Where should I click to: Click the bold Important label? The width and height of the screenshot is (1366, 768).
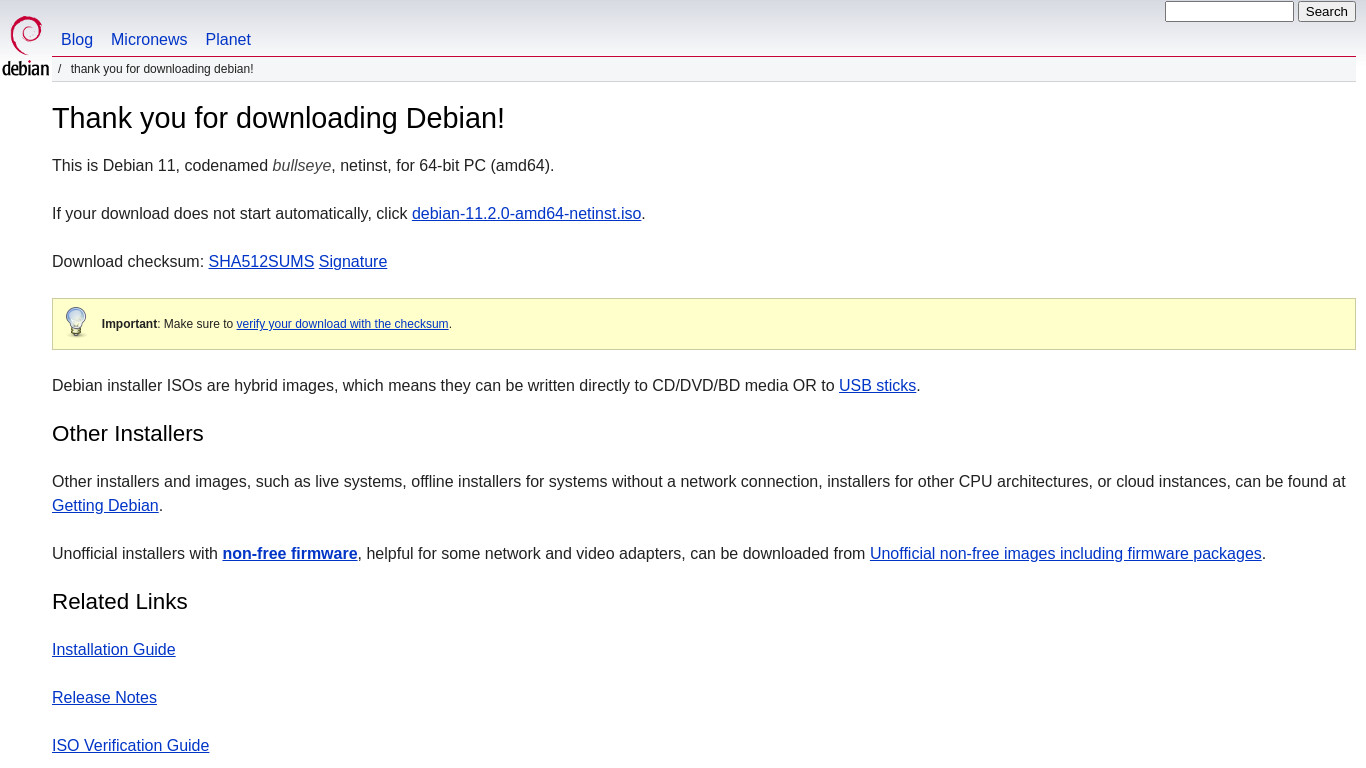[129, 324]
